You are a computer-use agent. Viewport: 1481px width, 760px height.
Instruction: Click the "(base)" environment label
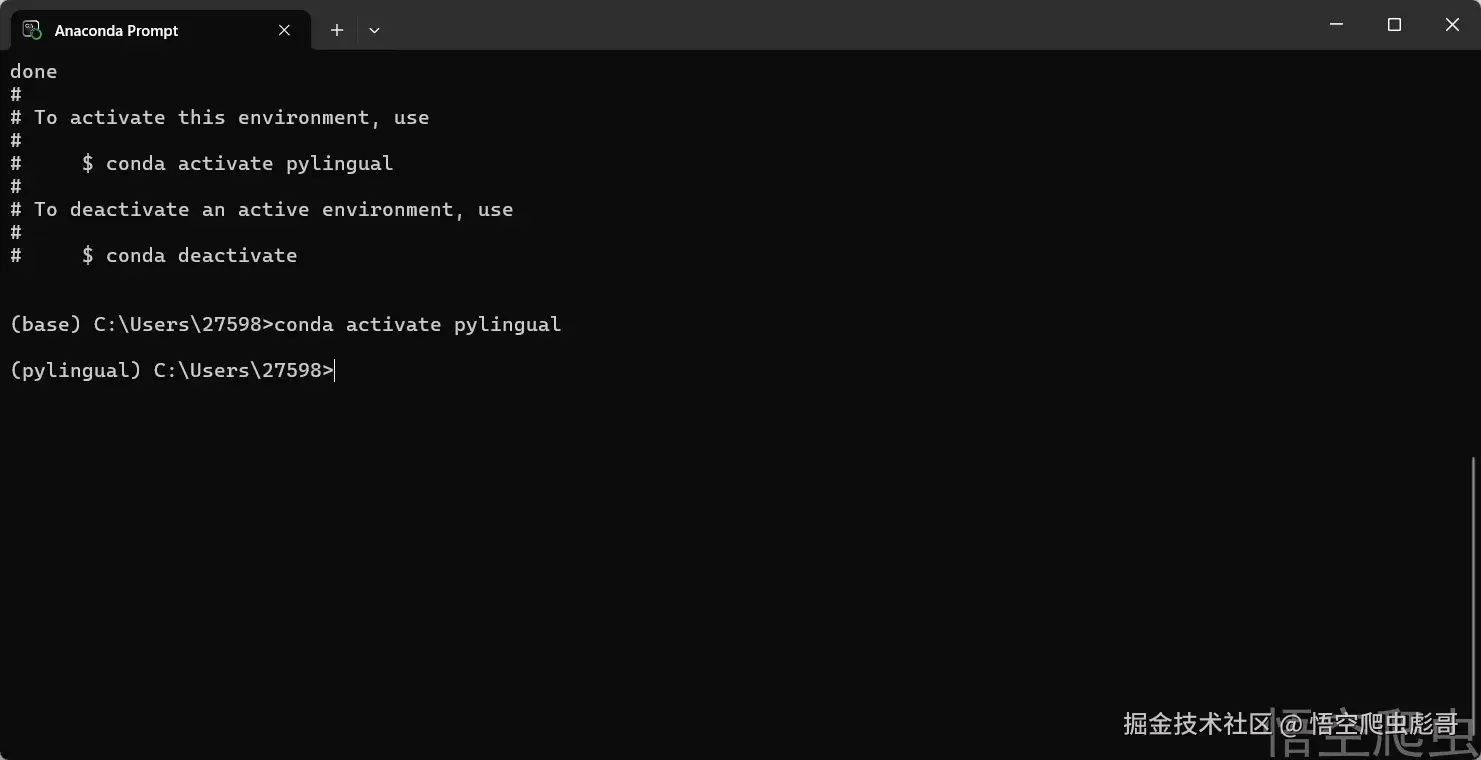pyautogui.click(x=46, y=324)
